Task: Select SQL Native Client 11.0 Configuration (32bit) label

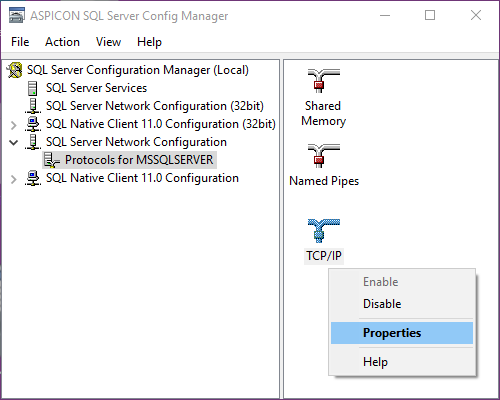Action: pos(161,124)
